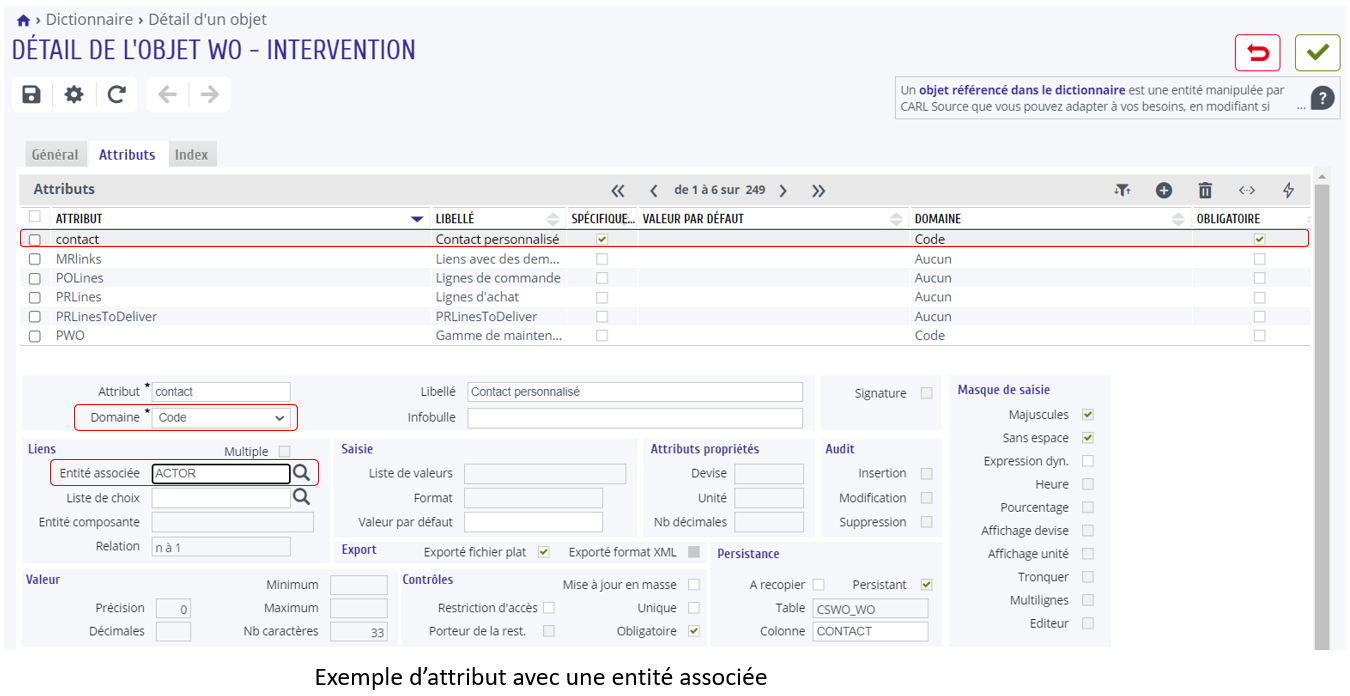Click the Dictionnaire breadcrumb link
Viewport: 1350px width, 696px height.
point(89,19)
